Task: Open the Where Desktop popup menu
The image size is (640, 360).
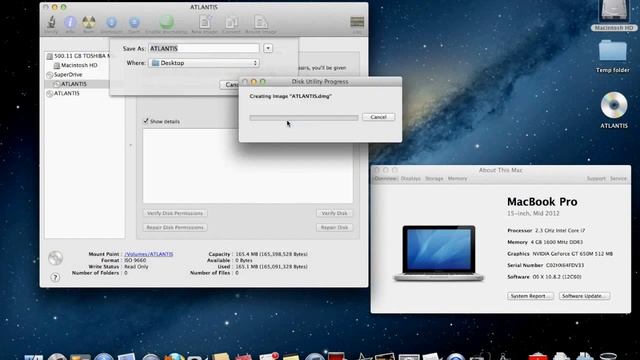Action: (x=204, y=63)
